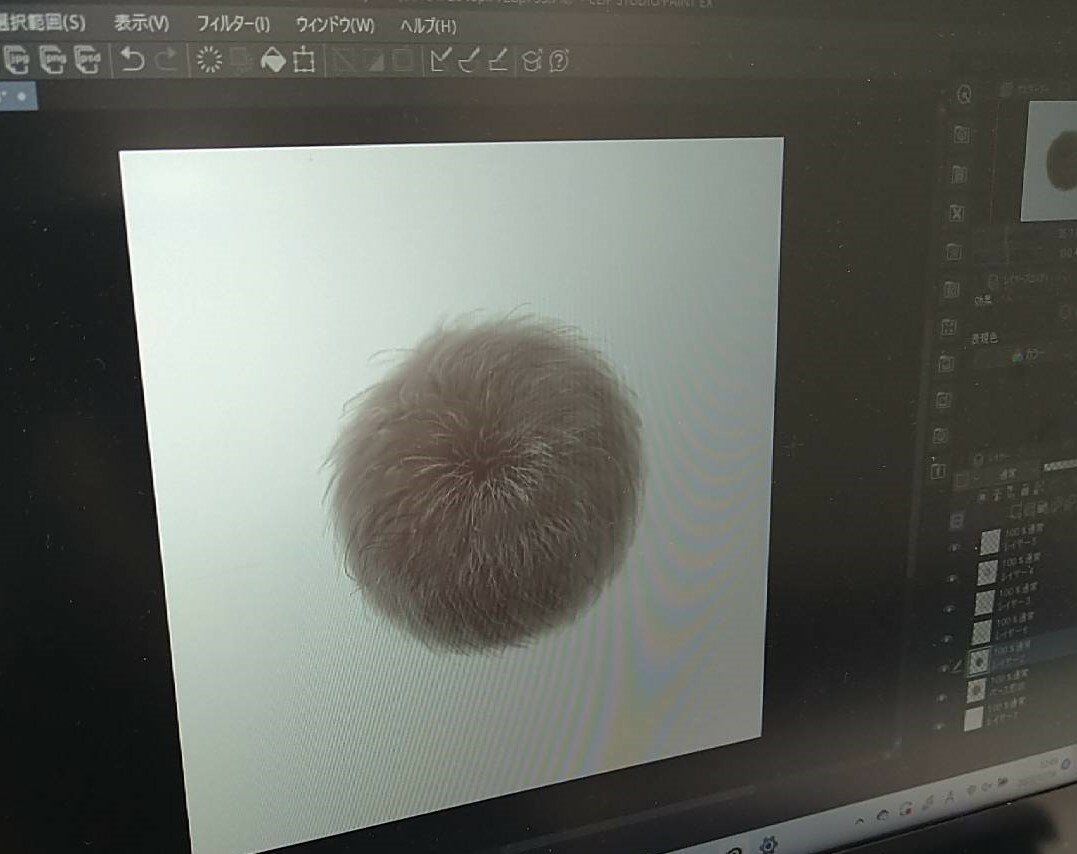Click the clear outside selection icon
This screenshot has height=854, width=1077.
pos(241,61)
